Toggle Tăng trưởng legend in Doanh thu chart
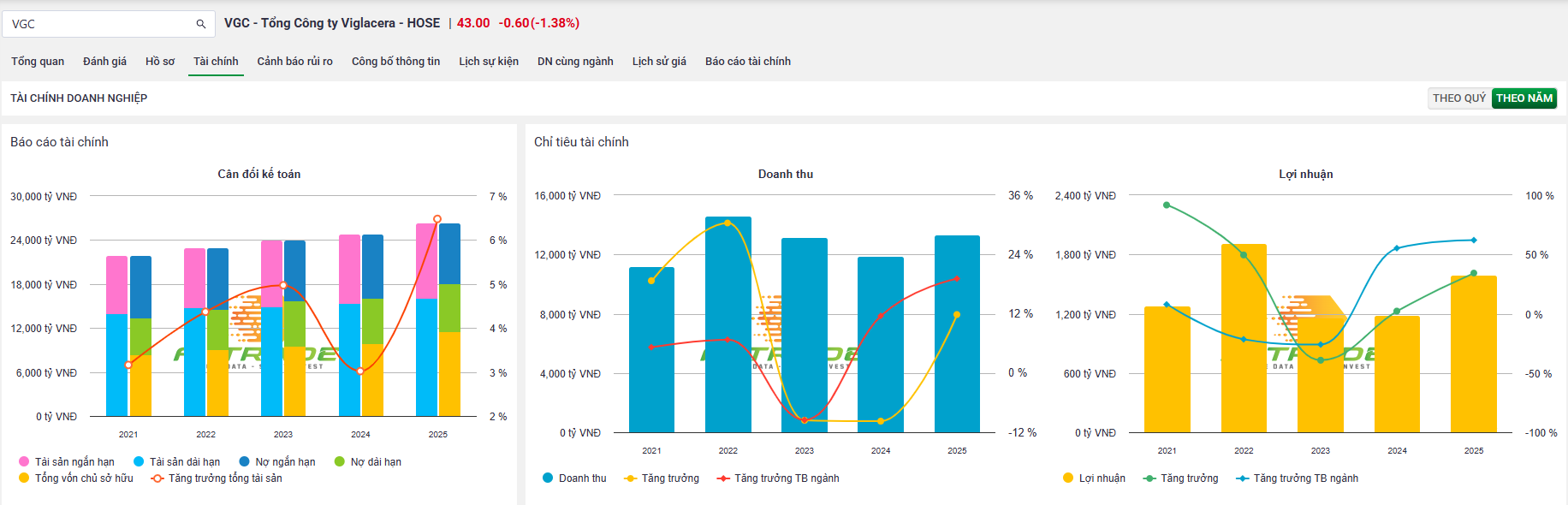 pyautogui.click(x=662, y=478)
